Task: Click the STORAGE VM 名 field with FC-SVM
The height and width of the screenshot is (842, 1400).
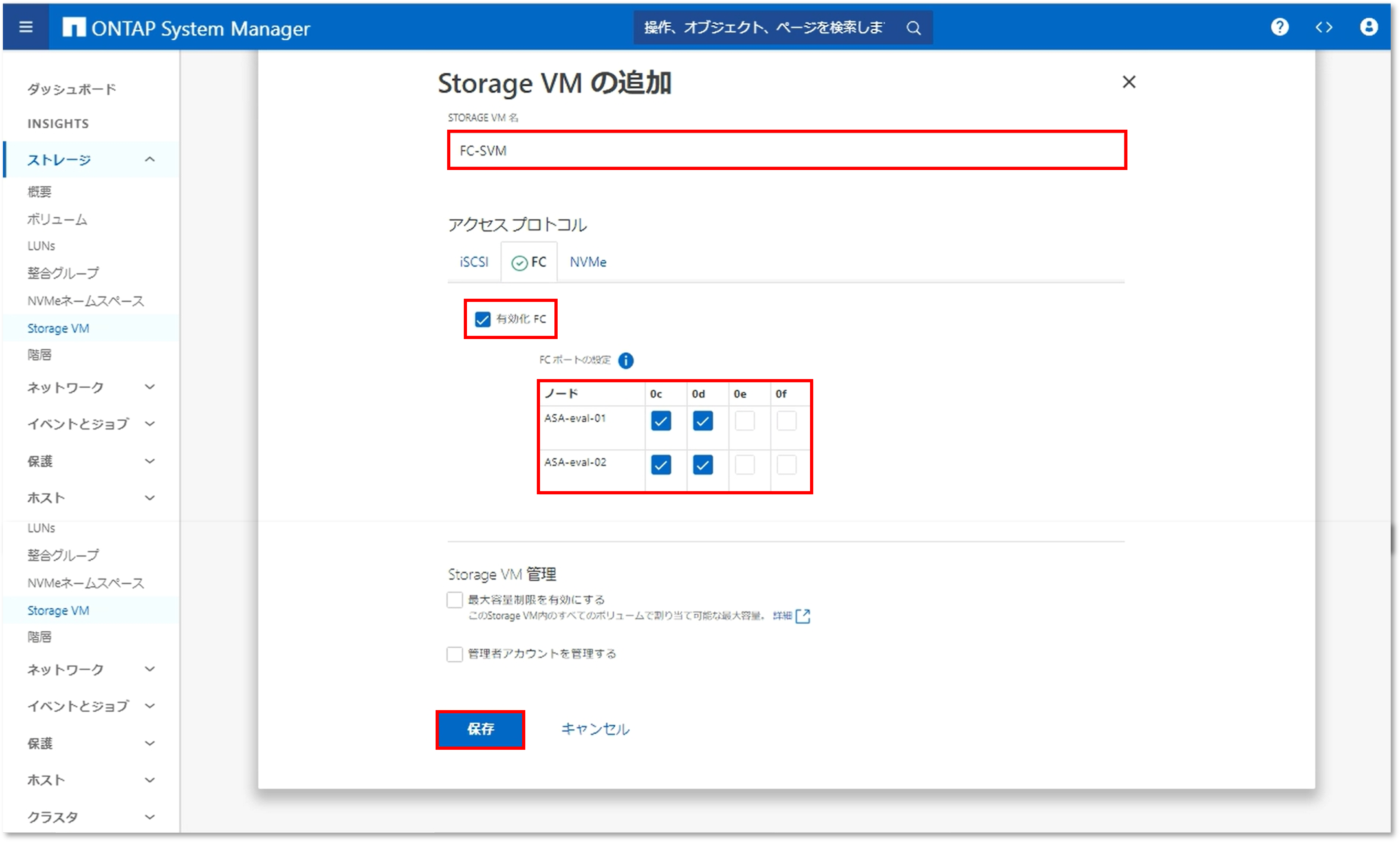Action: click(787, 150)
